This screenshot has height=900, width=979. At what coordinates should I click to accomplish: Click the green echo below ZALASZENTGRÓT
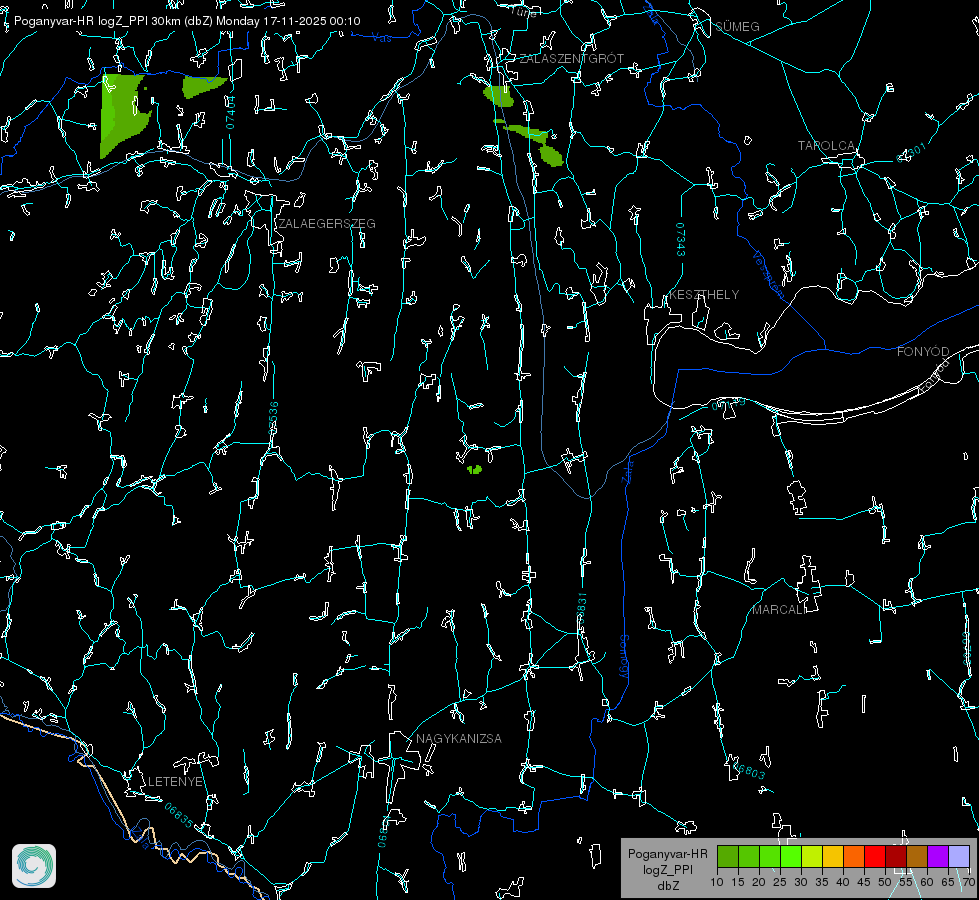tap(498, 96)
